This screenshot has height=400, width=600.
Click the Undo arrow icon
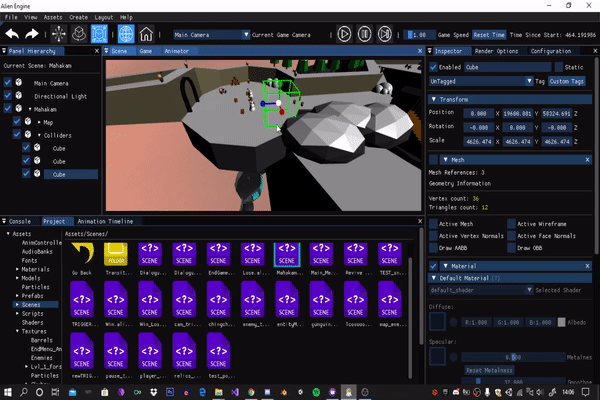[x=12, y=34]
